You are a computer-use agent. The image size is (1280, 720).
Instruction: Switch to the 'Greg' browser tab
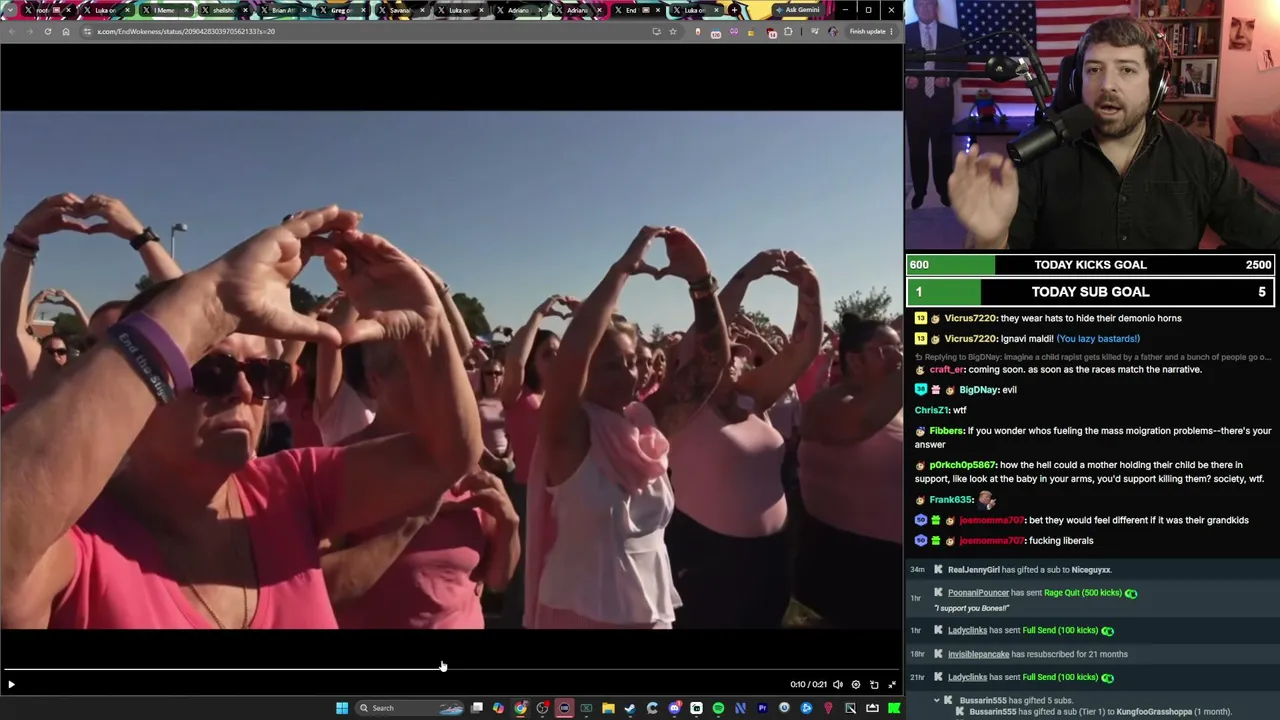point(341,10)
